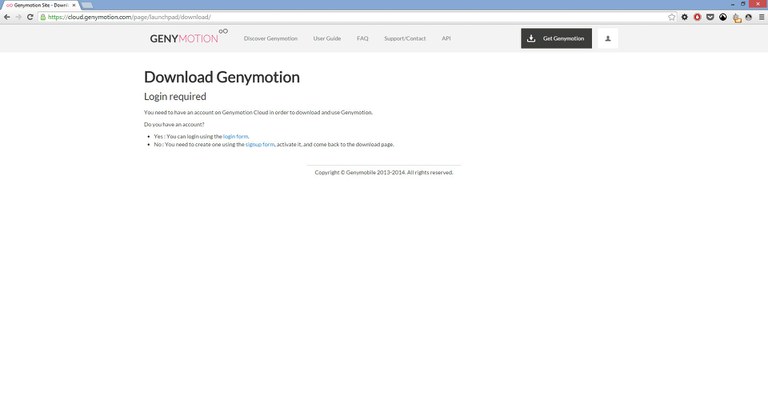This screenshot has width=768, height=416.
Task: Click the red circular extension icon
Action: [x=697, y=17]
